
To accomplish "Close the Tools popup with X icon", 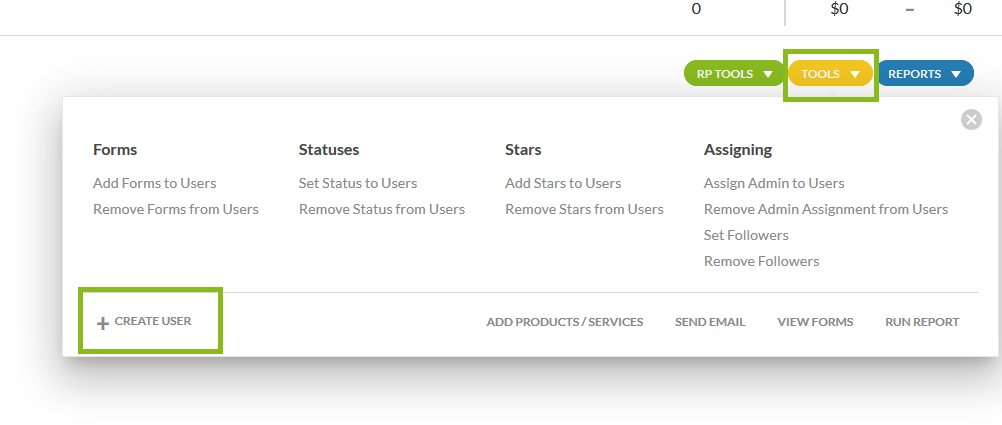I will pyautogui.click(x=971, y=120).
